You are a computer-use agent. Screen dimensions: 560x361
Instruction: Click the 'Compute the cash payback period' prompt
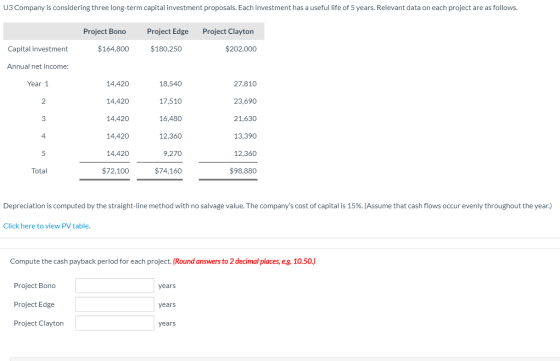click(x=91, y=261)
